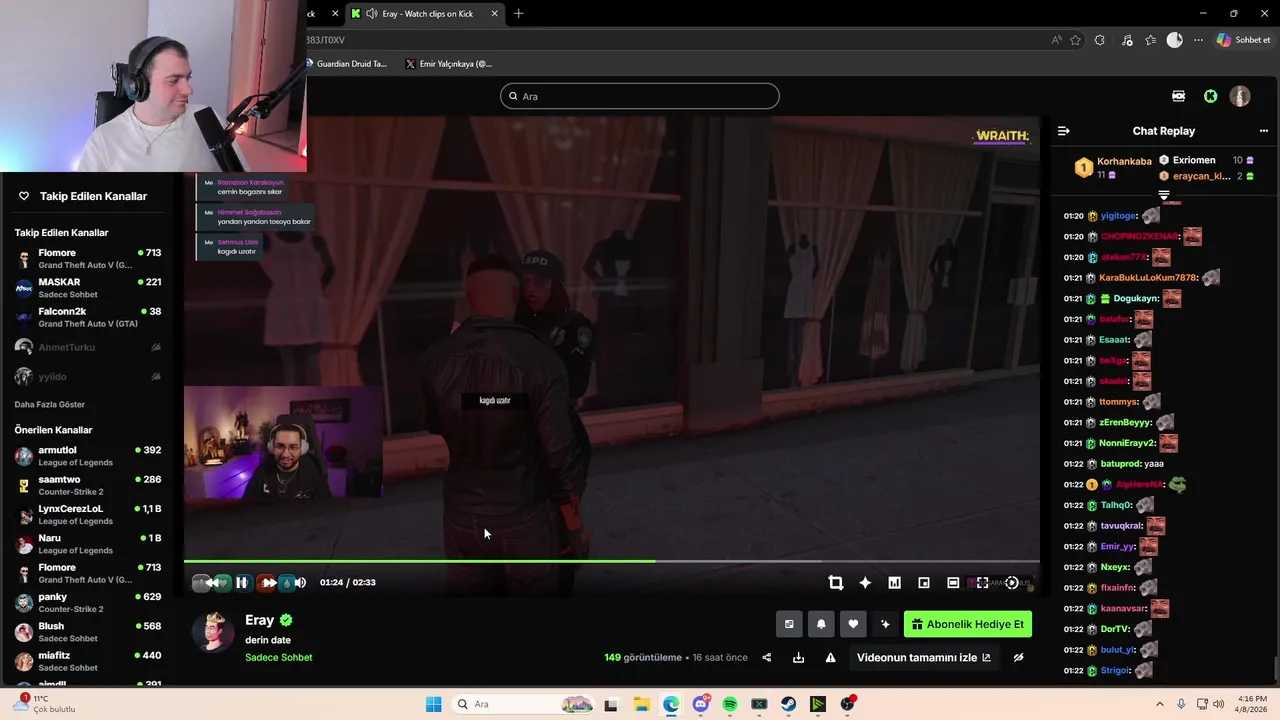Open the Guardian Druid bookmark

coord(346,64)
